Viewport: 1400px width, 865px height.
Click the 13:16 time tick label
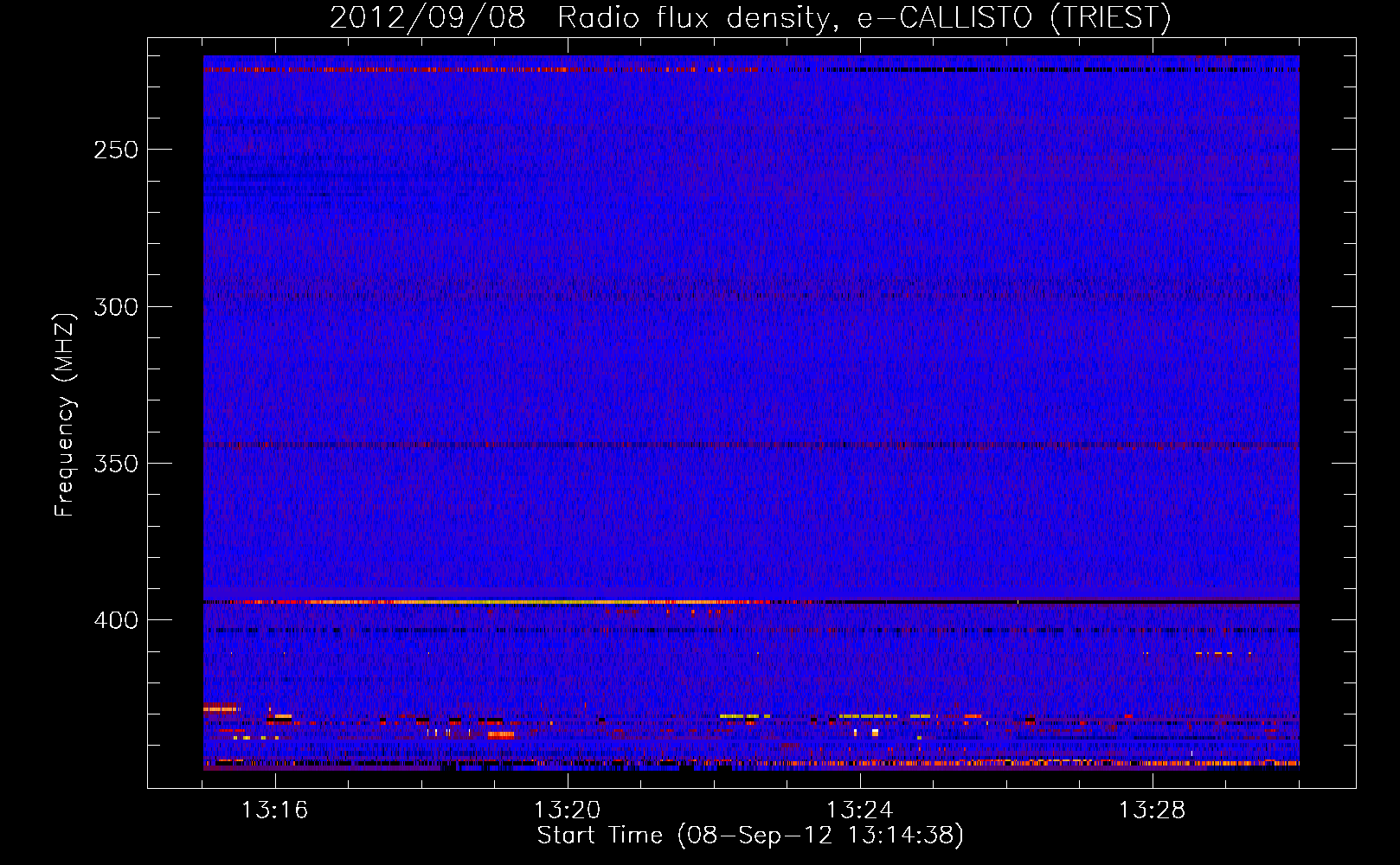coord(274,810)
